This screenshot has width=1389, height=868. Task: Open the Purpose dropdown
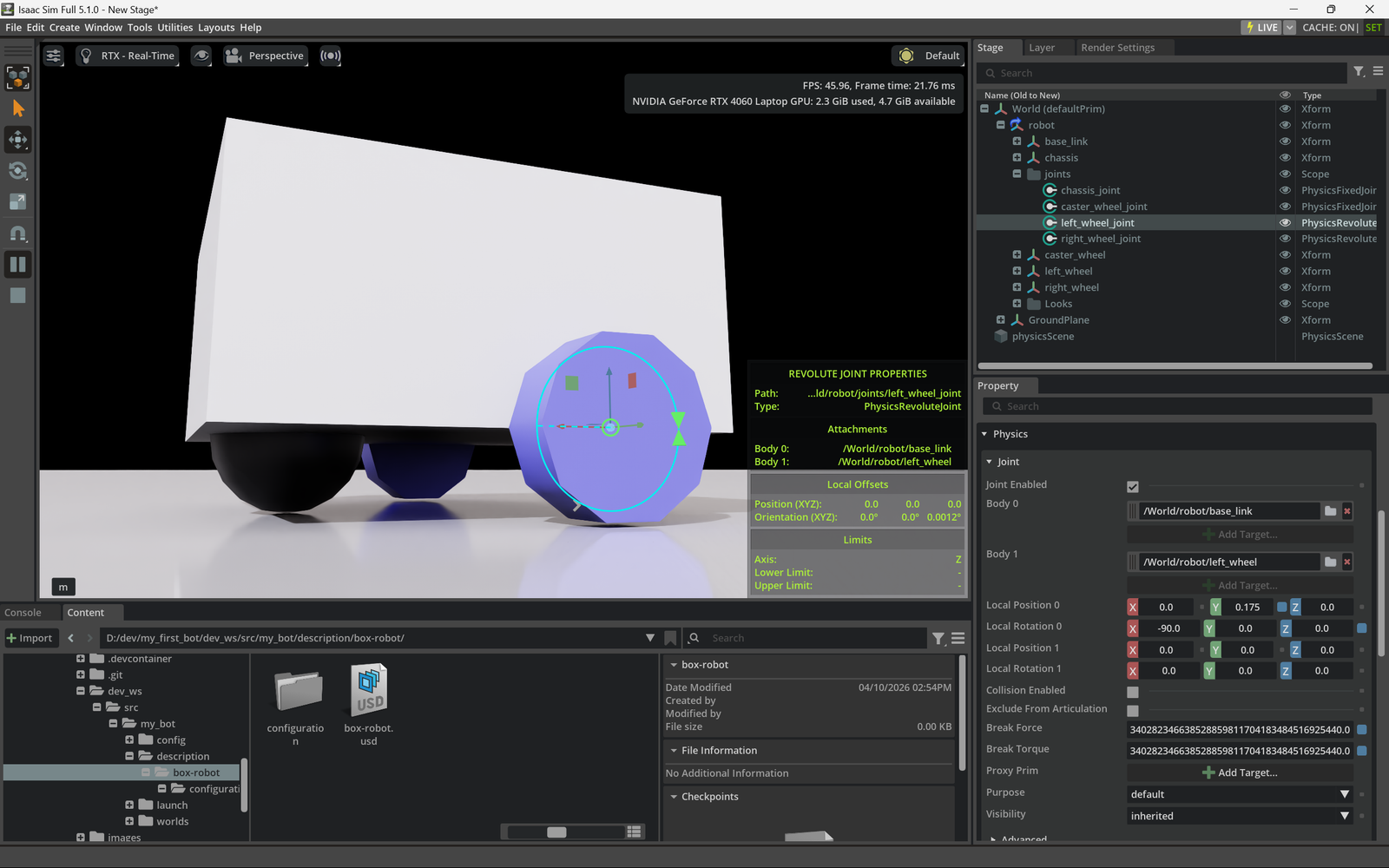(1240, 794)
